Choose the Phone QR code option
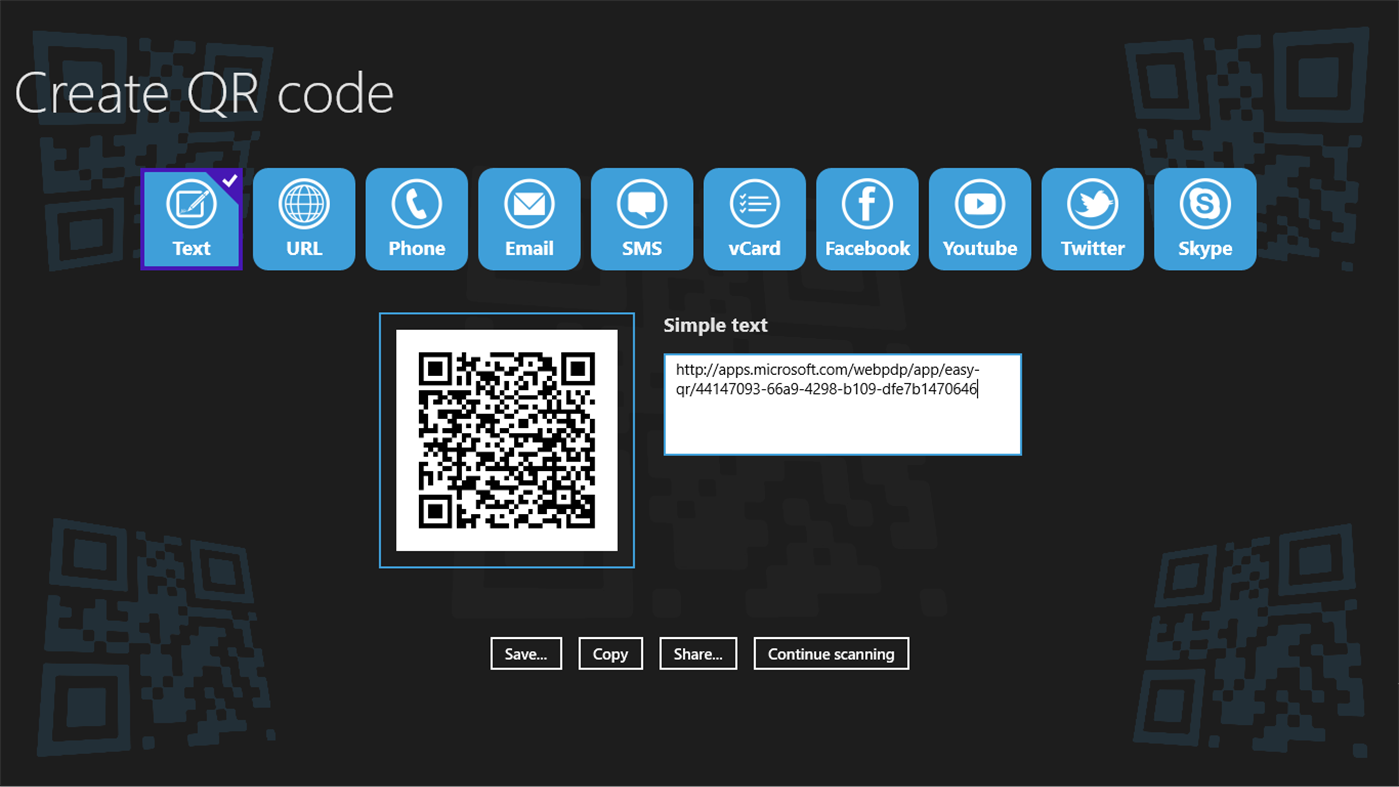This screenshot has height=787, width=1399. pos(416,219)
